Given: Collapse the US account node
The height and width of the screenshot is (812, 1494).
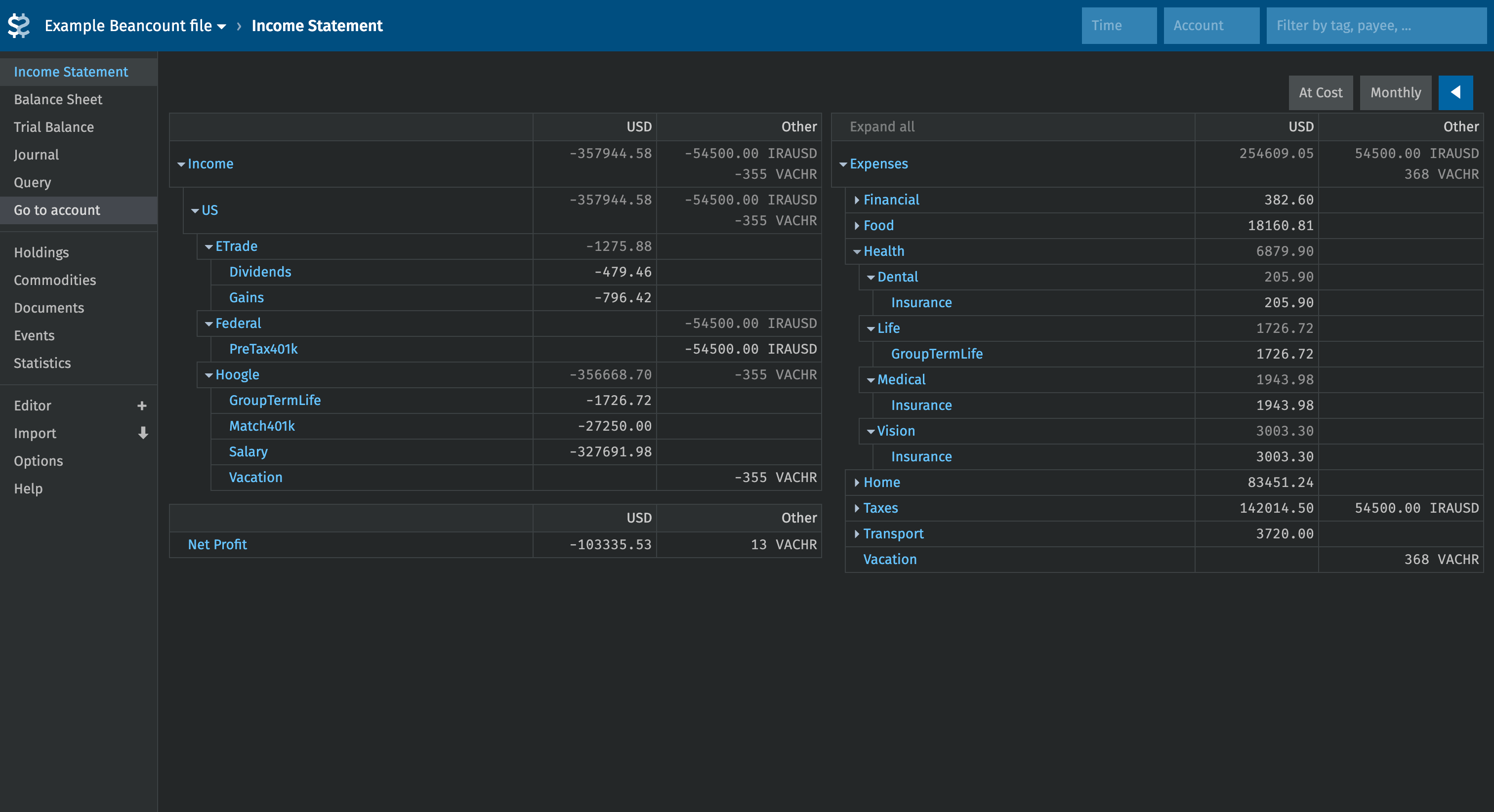Looking at the screenshot, I should coord(196,210).
